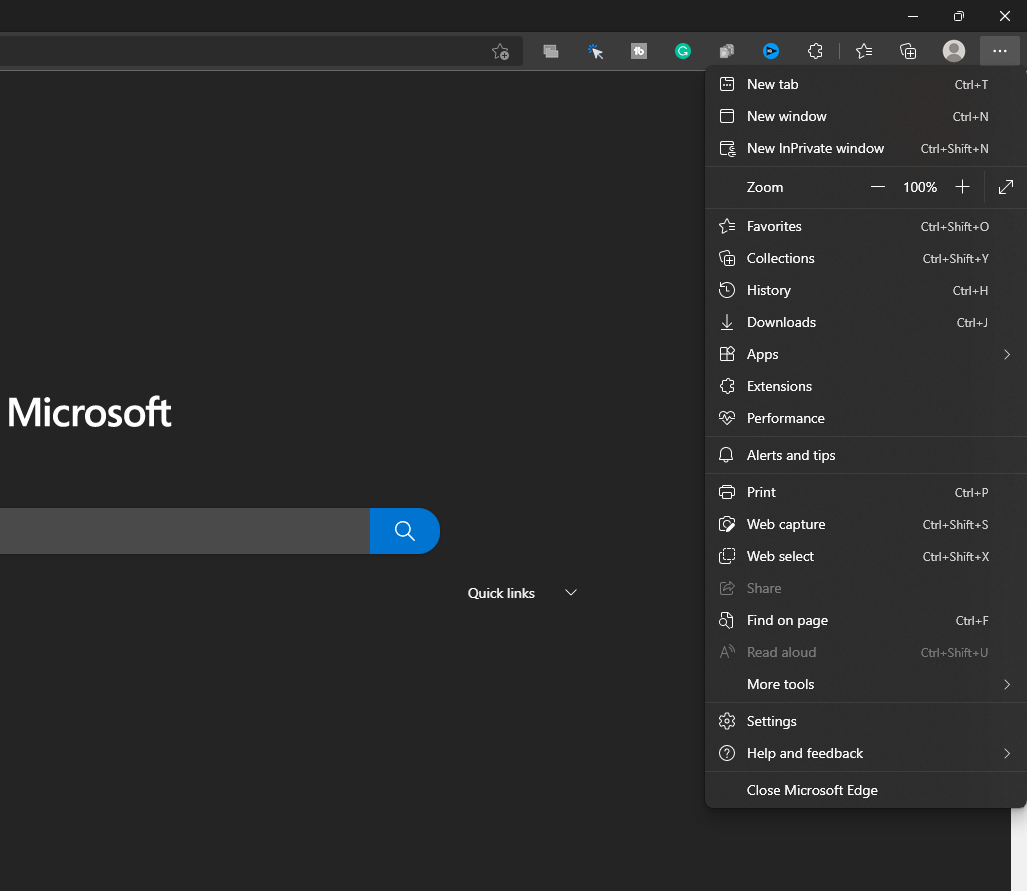The image size is (1027, 891).
Task: Click into the page search box
Action: [x=185, y=531]
